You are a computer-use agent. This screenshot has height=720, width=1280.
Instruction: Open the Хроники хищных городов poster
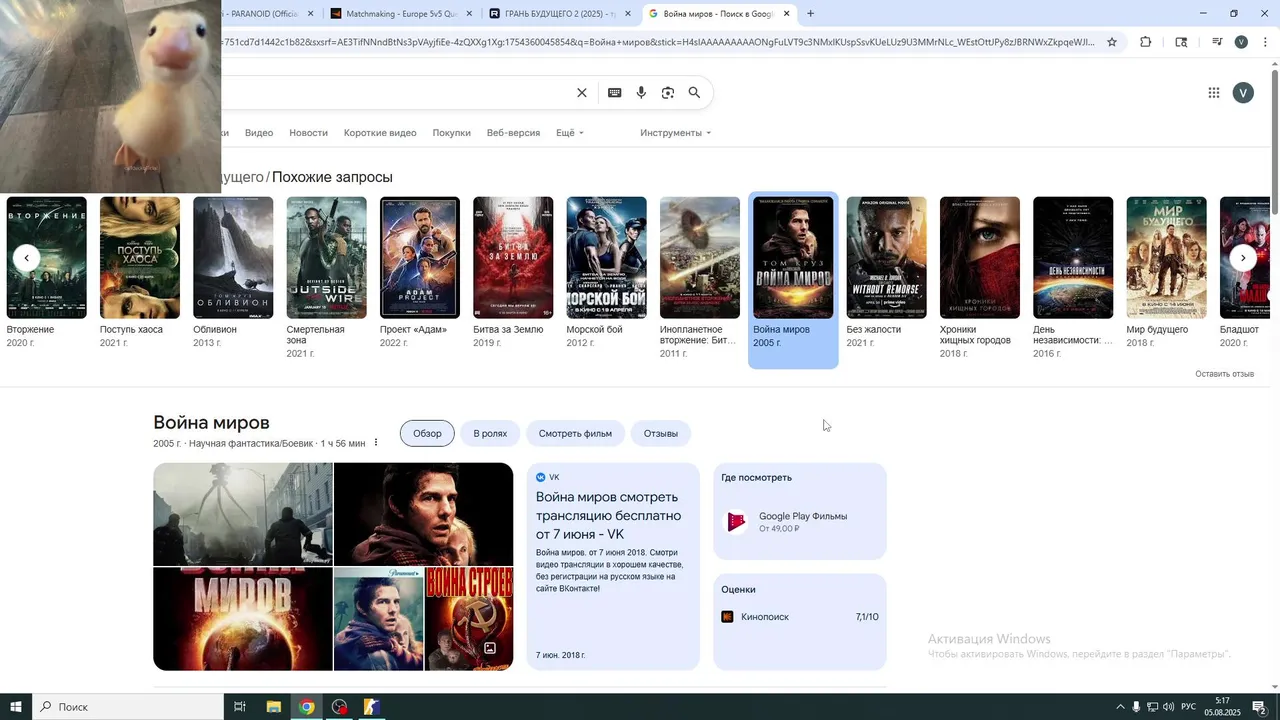(x=980, y=258)
